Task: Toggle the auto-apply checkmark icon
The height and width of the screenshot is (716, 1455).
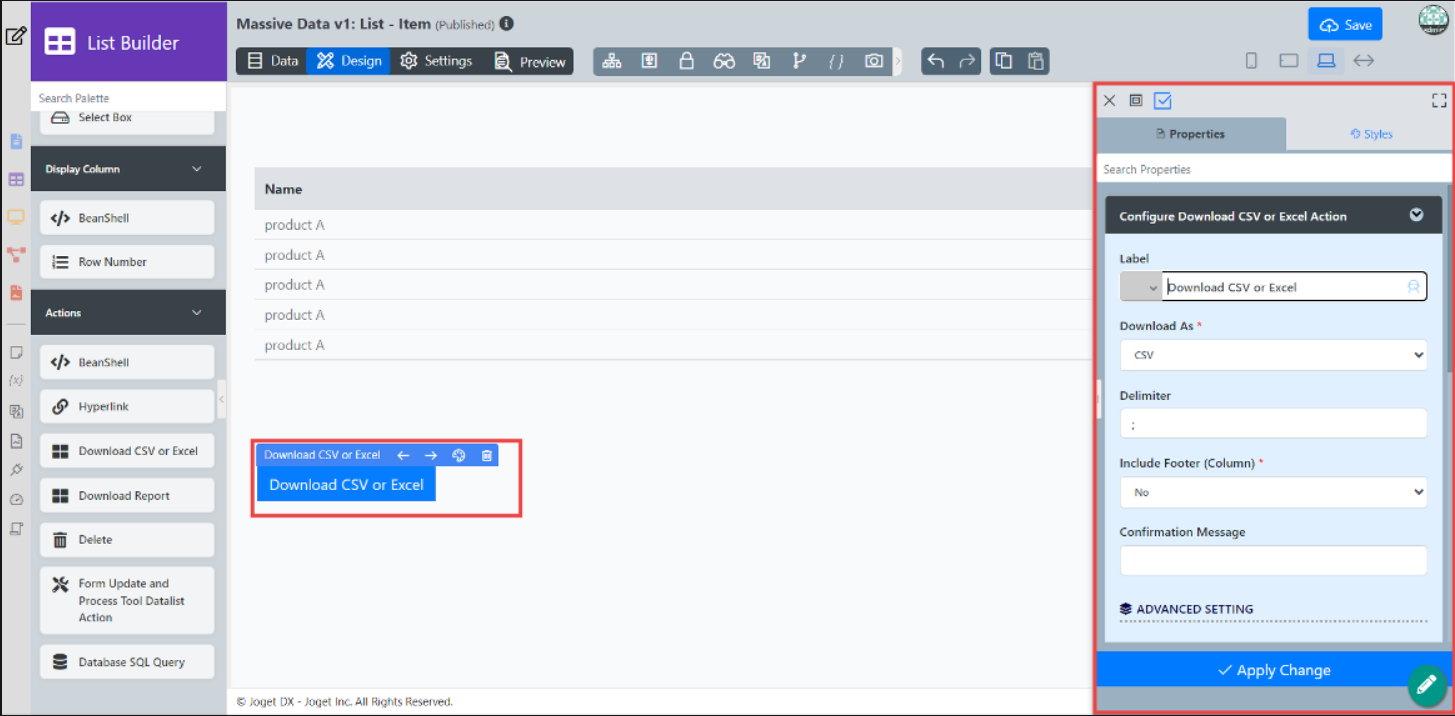Action: tap(1163, 101)
